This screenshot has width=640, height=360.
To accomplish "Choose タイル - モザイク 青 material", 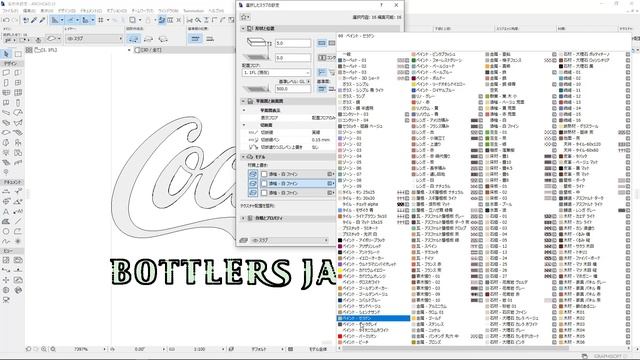I will [358, 210].
